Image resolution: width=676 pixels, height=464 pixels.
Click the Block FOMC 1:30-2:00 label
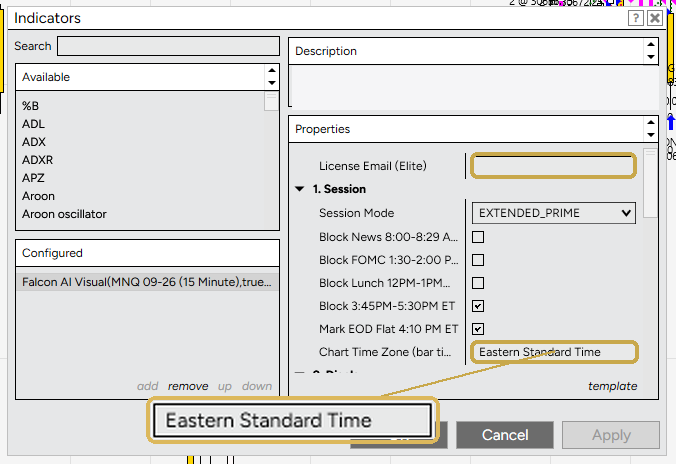388,260
